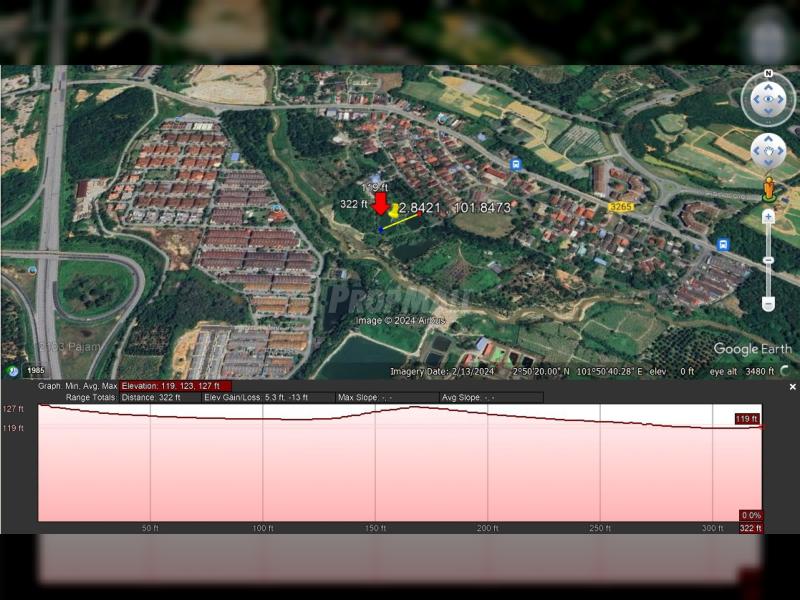
Task: Click the zoom slider handle
Action: tap(768, 260)
